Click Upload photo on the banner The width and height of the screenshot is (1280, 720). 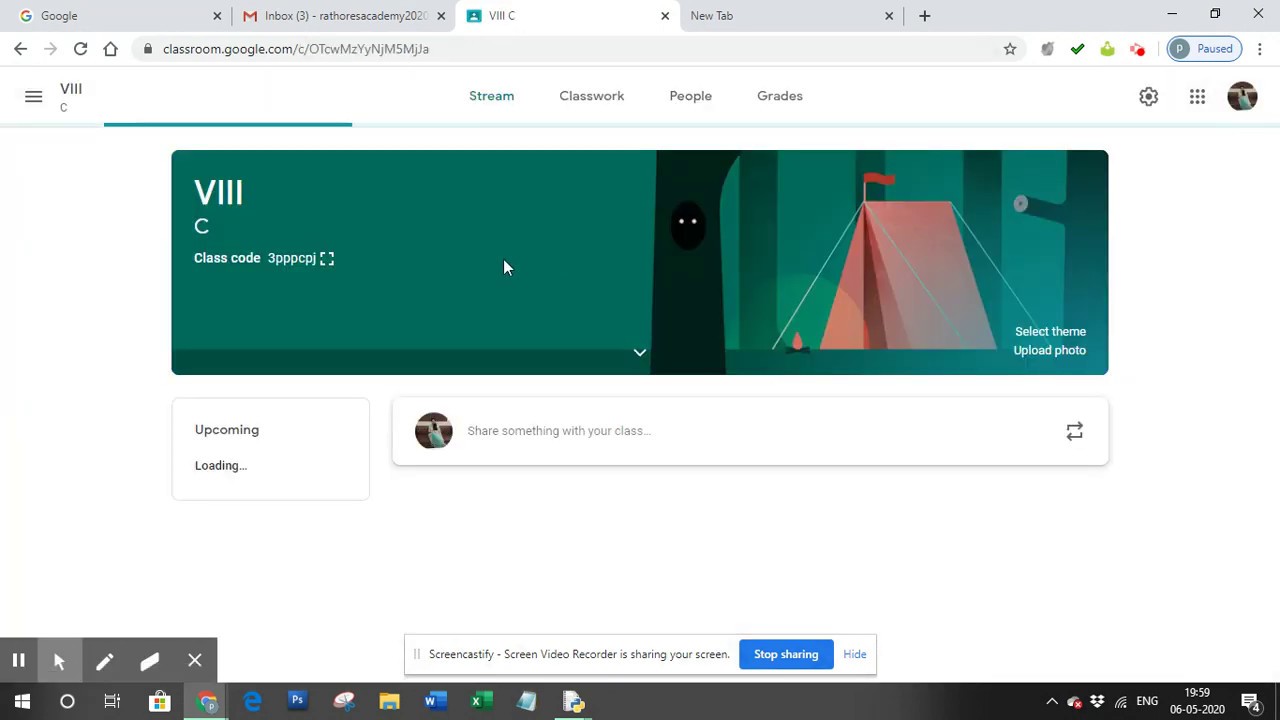pos(1049,350)
